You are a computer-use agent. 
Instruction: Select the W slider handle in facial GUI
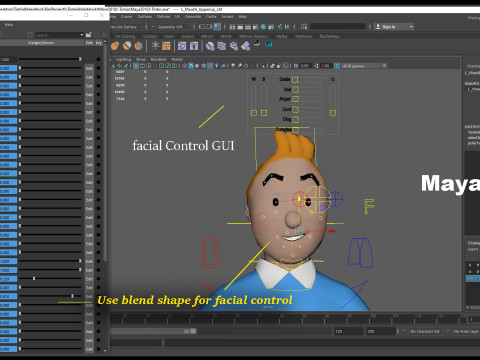[x=254, y=113]
